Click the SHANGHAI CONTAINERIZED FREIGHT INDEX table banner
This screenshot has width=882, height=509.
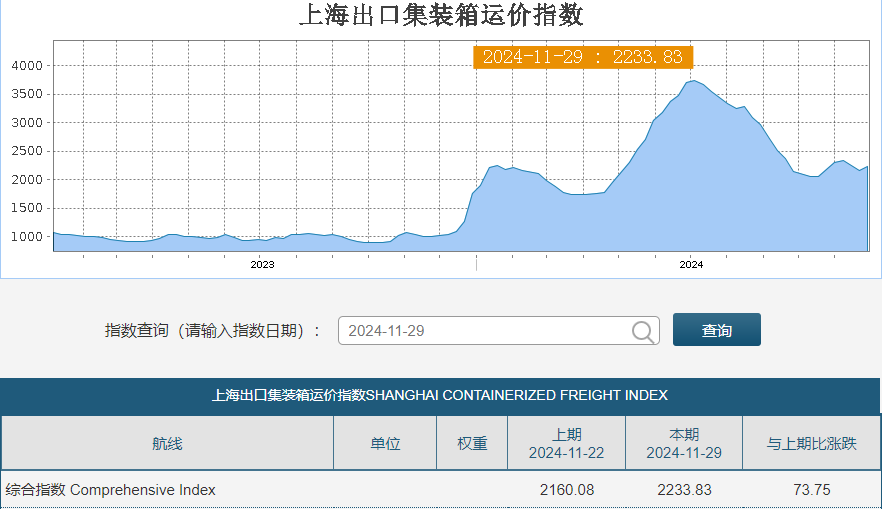(x=440, y=395)
